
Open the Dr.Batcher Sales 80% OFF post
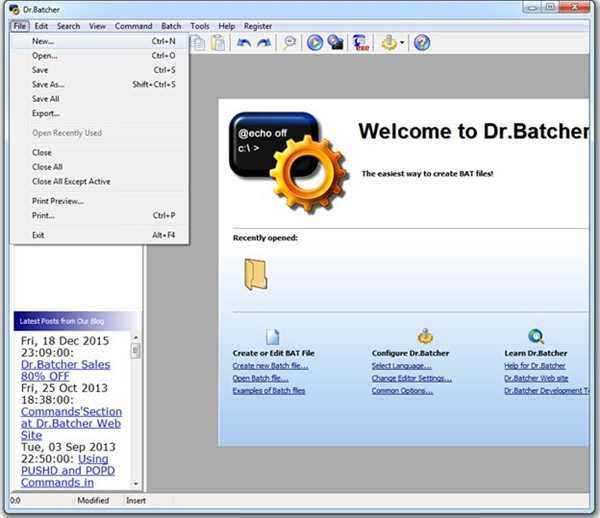click(65, 370)
